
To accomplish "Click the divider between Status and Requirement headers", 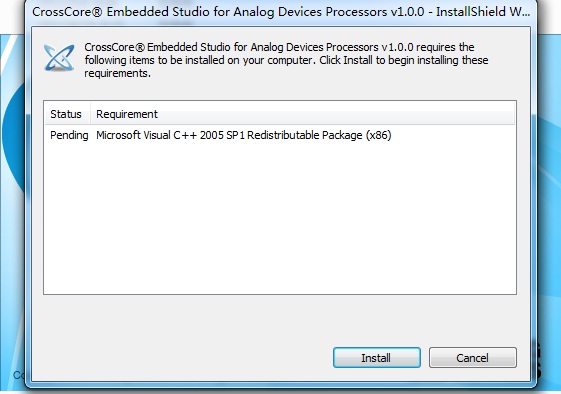I will tap(91, 114).
